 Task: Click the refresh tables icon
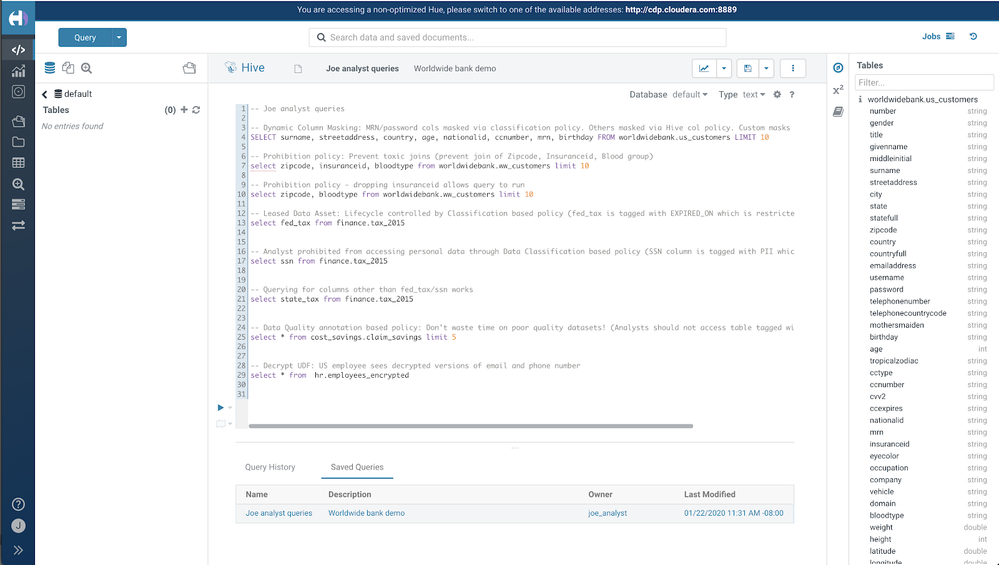pos(196,110)
